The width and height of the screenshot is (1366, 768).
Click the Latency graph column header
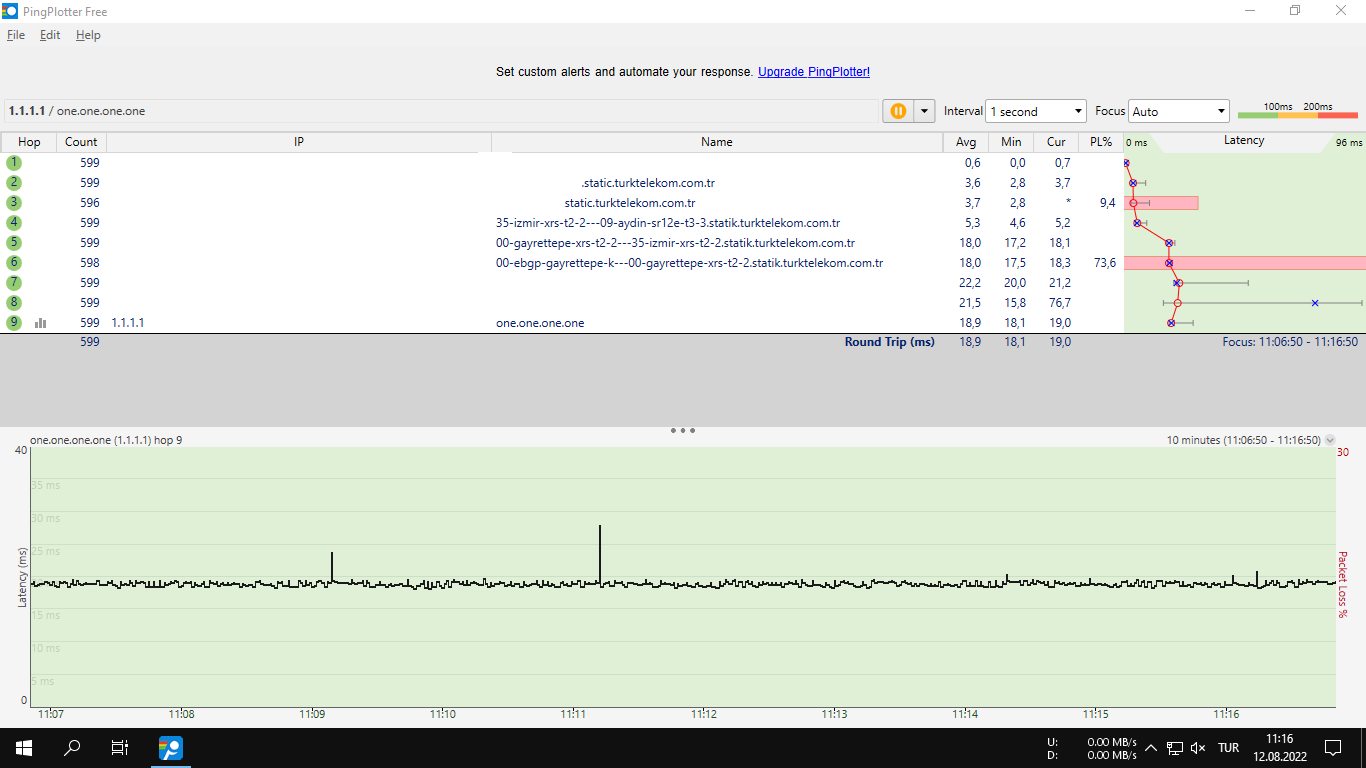(x=1244, y=141)
